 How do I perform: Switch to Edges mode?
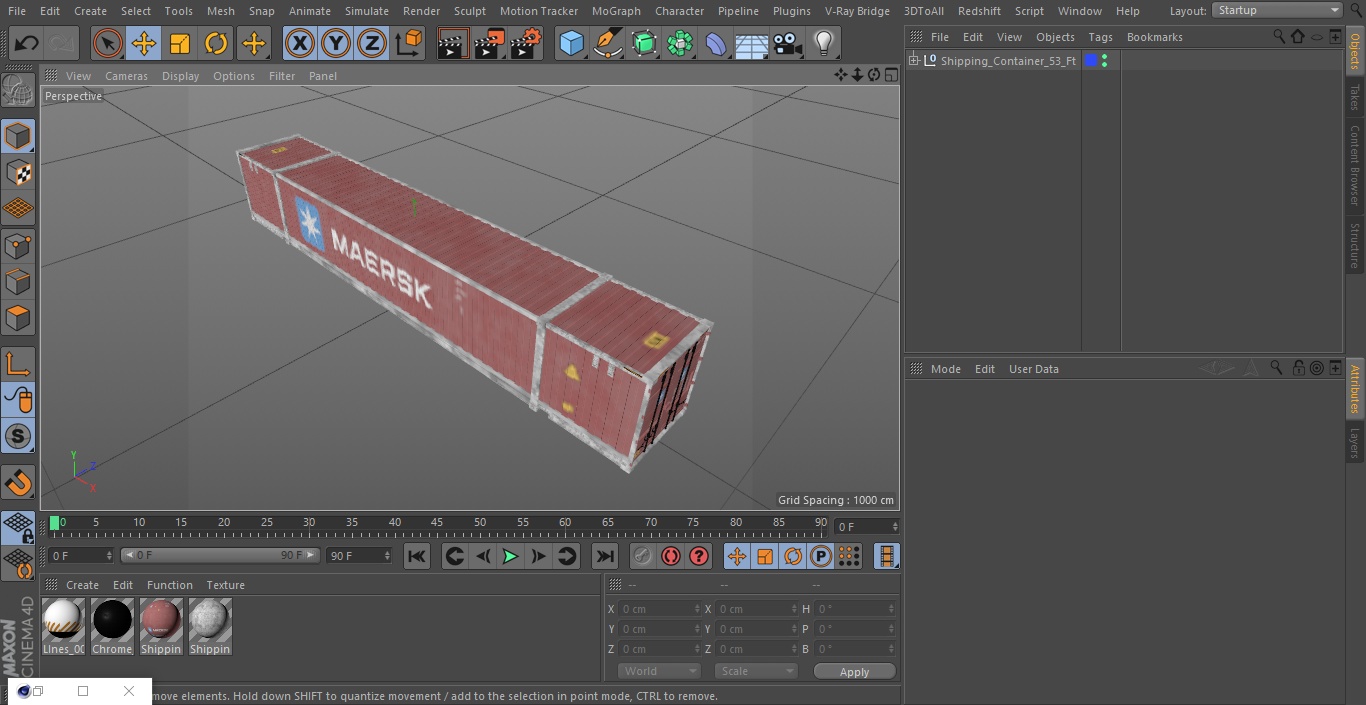pyautogui.click(x=18, y=281)
